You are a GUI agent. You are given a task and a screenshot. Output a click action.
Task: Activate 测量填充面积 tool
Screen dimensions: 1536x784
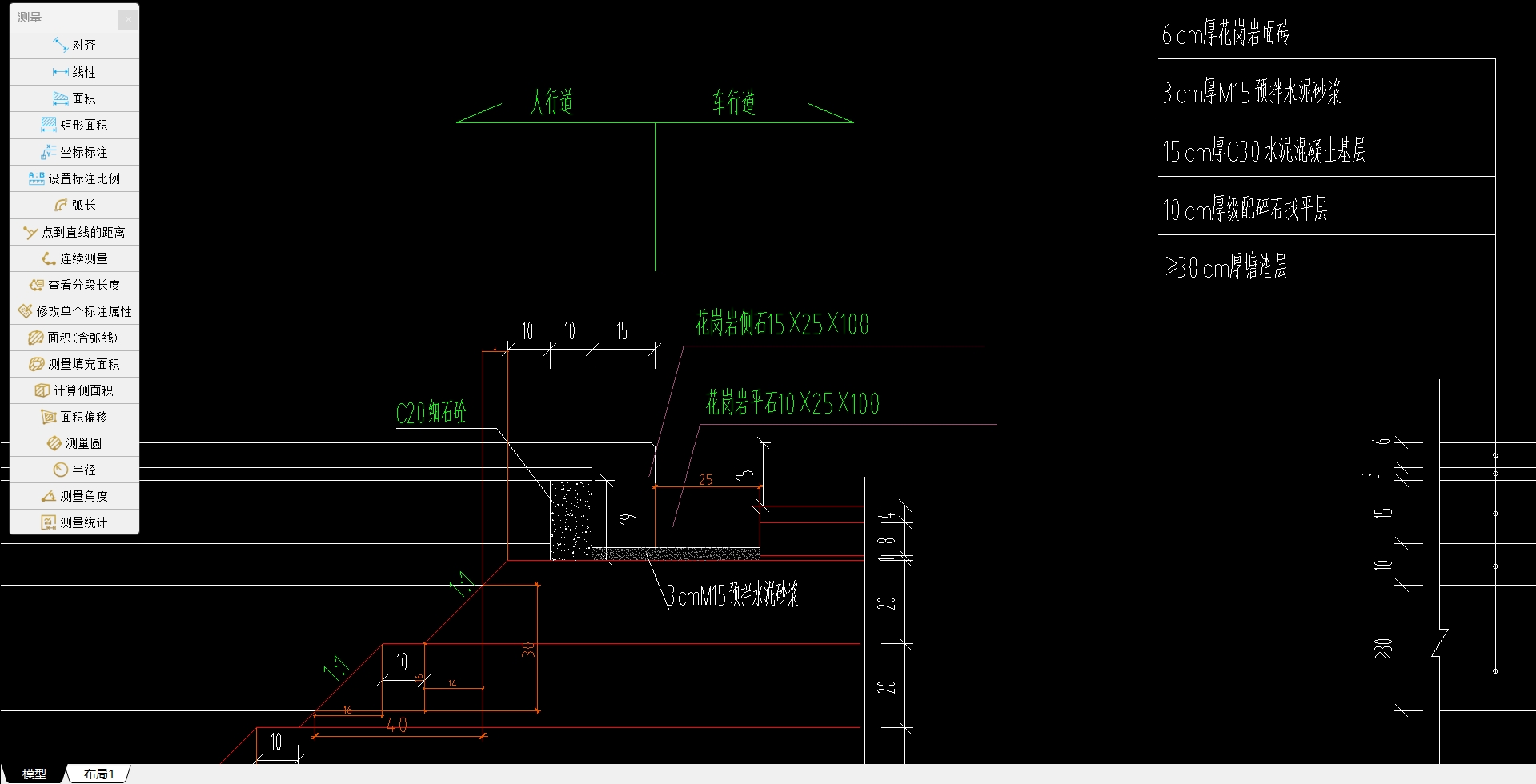tap(74, 364)
